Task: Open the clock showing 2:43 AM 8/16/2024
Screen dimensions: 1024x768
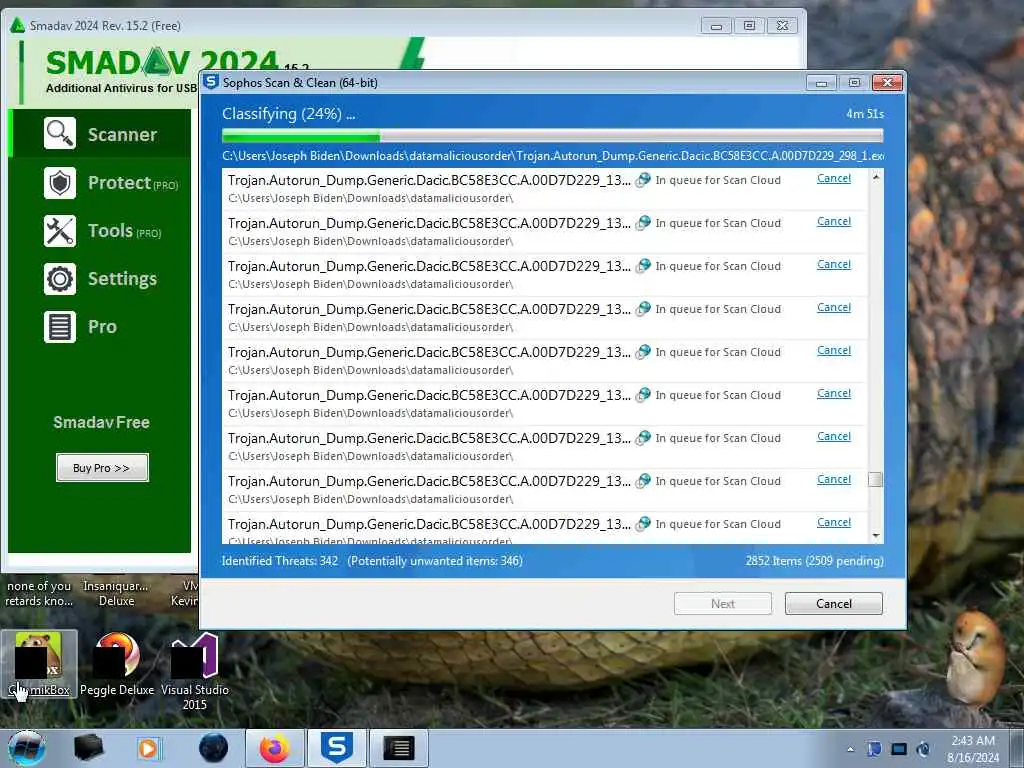Action: [973, 749]
